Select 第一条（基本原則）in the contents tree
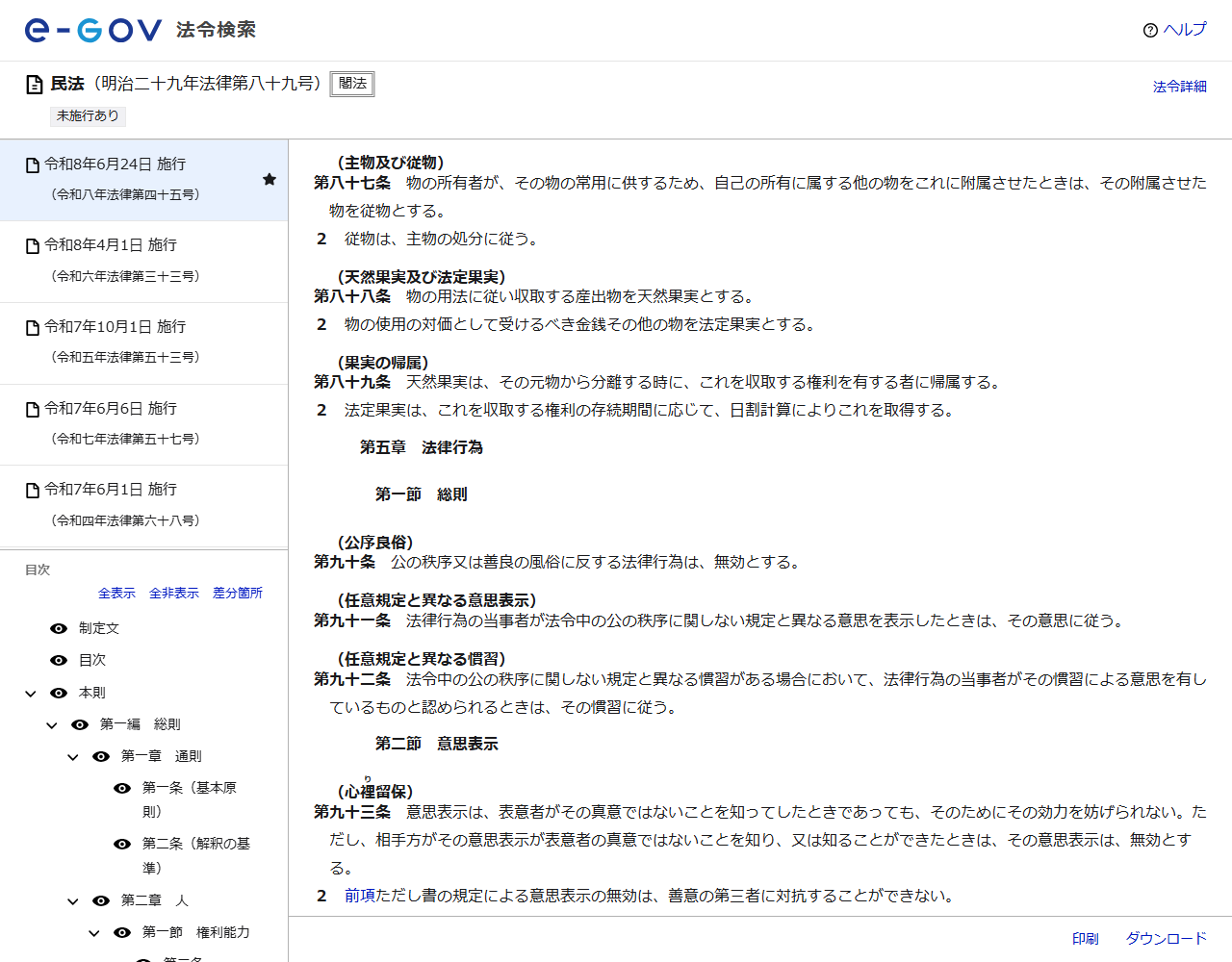The height and width of the screenshot is (962, 1232). click(x=190, y=799)
